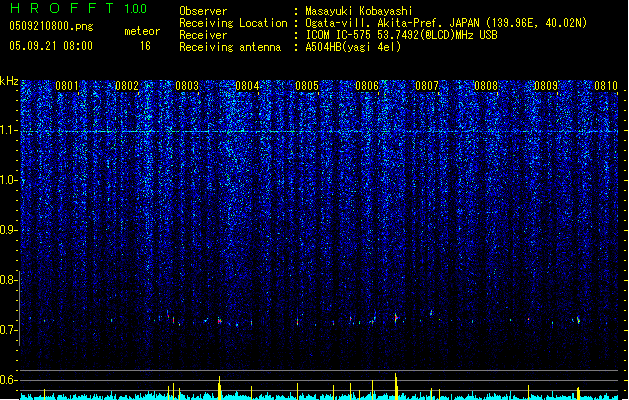This screenshot has width=629, height=400.
Task: Click the Observer label
Action: (203, 11)
